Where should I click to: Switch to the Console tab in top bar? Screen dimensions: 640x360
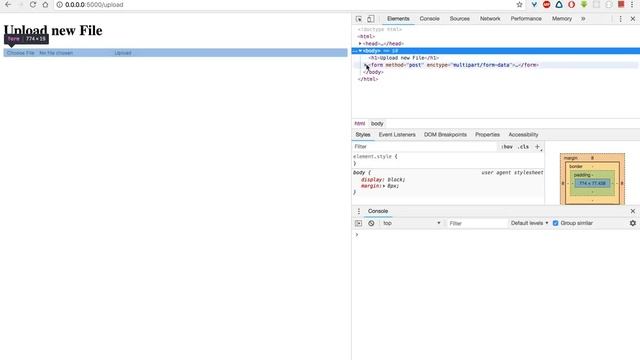429,19
